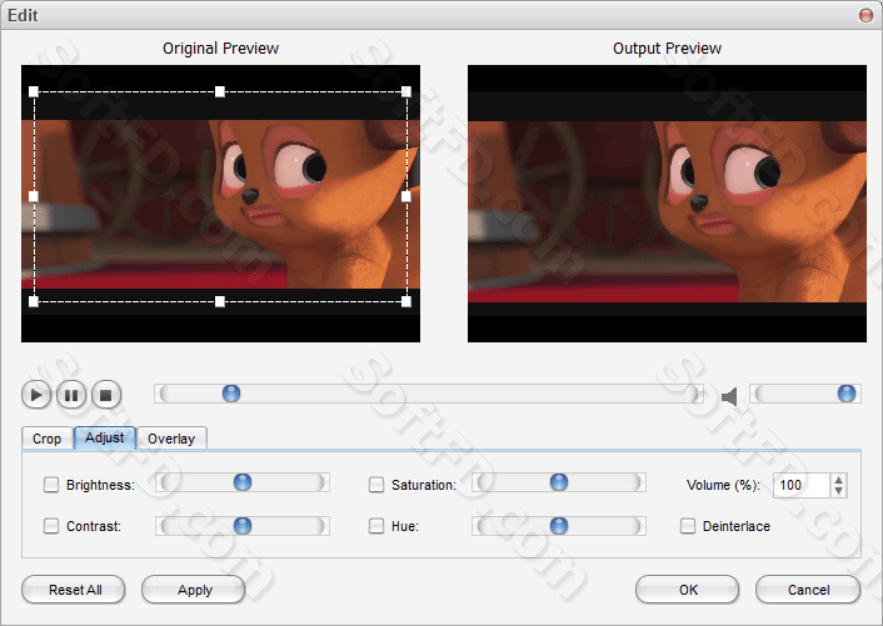Click the Apply button
This screenshot has height=626, width=883.
[x=194, y=589]
